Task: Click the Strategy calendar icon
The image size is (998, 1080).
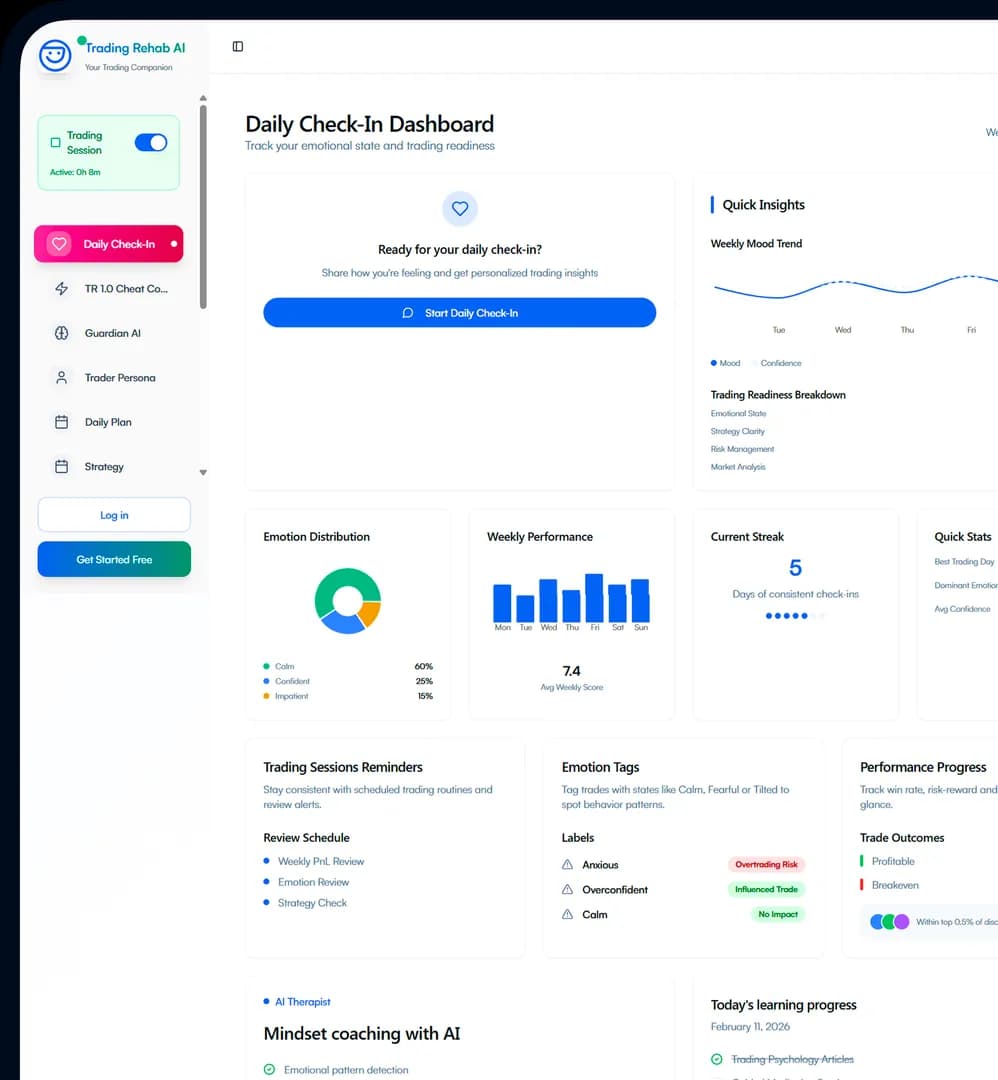Action: tap(61, 467)
